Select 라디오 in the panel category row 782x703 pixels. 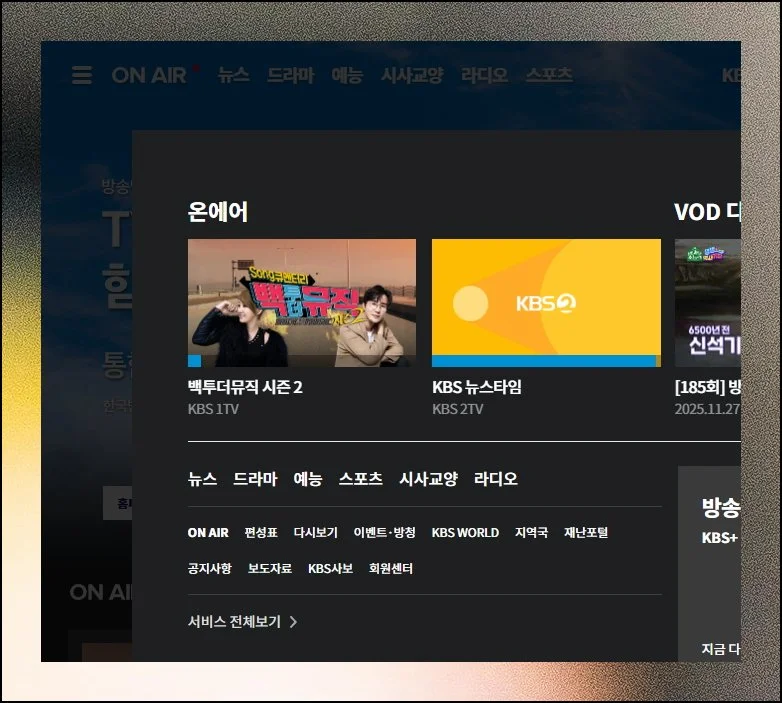(x=496, y=479)
